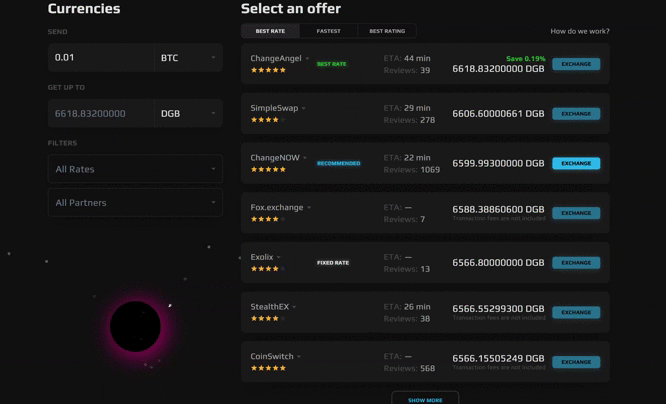Click StealthEX star rating

(268, 319)
